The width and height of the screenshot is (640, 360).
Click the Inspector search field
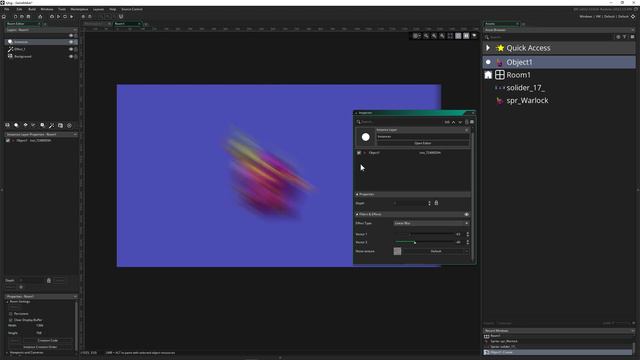(400, 122)
